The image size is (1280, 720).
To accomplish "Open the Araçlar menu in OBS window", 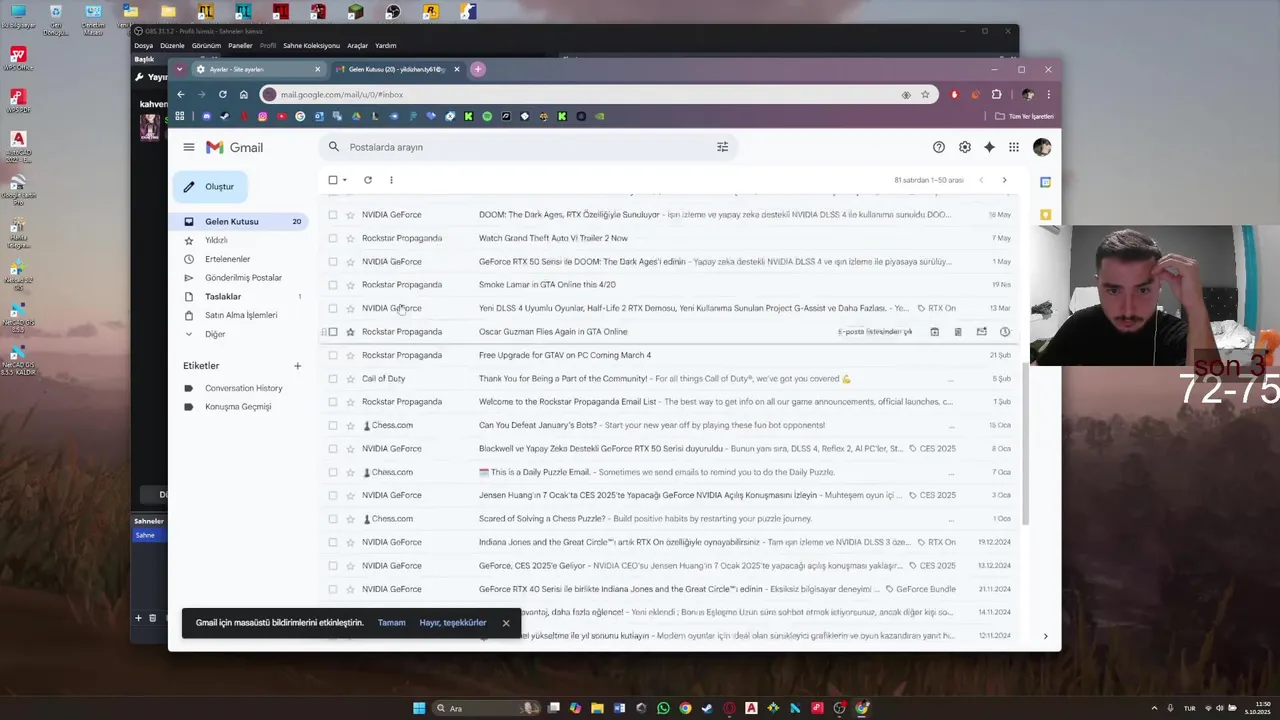I will pos(357,46).
